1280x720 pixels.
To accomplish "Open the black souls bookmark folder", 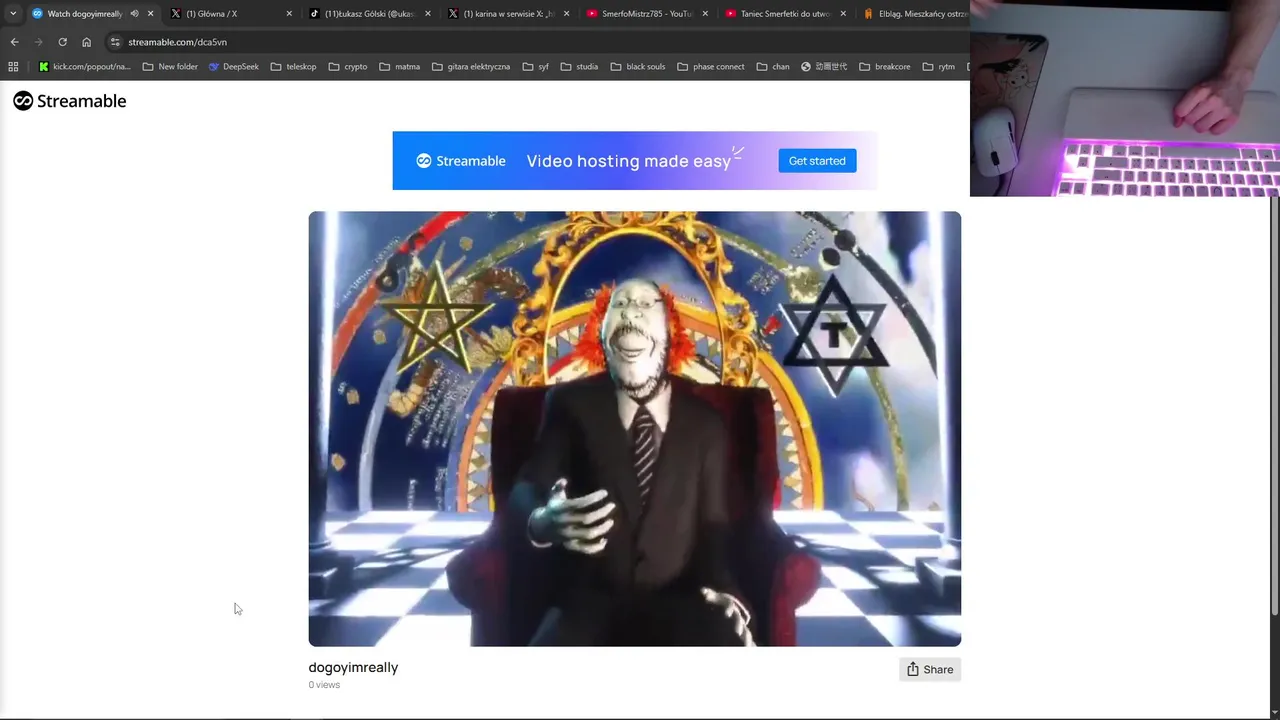I will (x=637, y=67).
